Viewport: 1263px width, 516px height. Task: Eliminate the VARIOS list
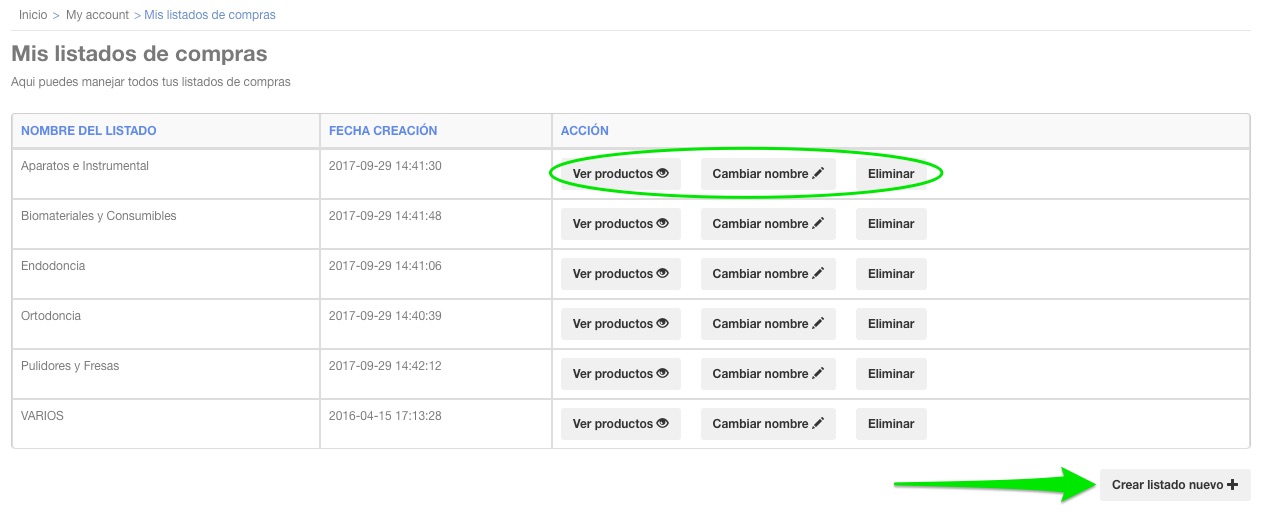(890, 424)
